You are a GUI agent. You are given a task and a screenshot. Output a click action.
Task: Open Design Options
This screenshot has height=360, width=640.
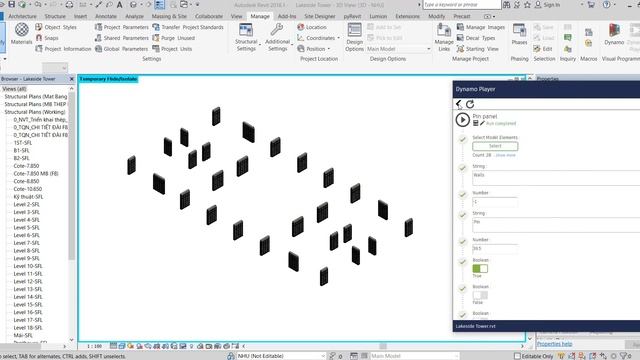point(354,37)
